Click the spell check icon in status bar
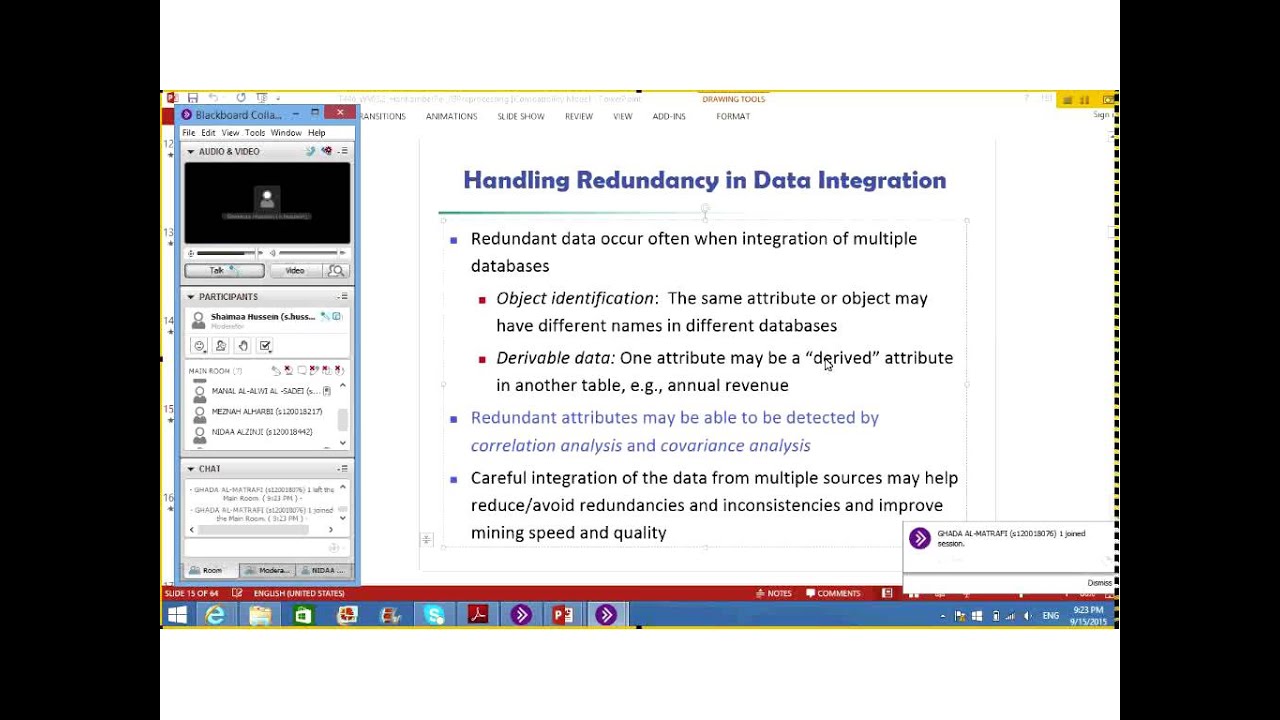Image resolution: width=1280 pixels, height=720 pixels. pos(237,593)
